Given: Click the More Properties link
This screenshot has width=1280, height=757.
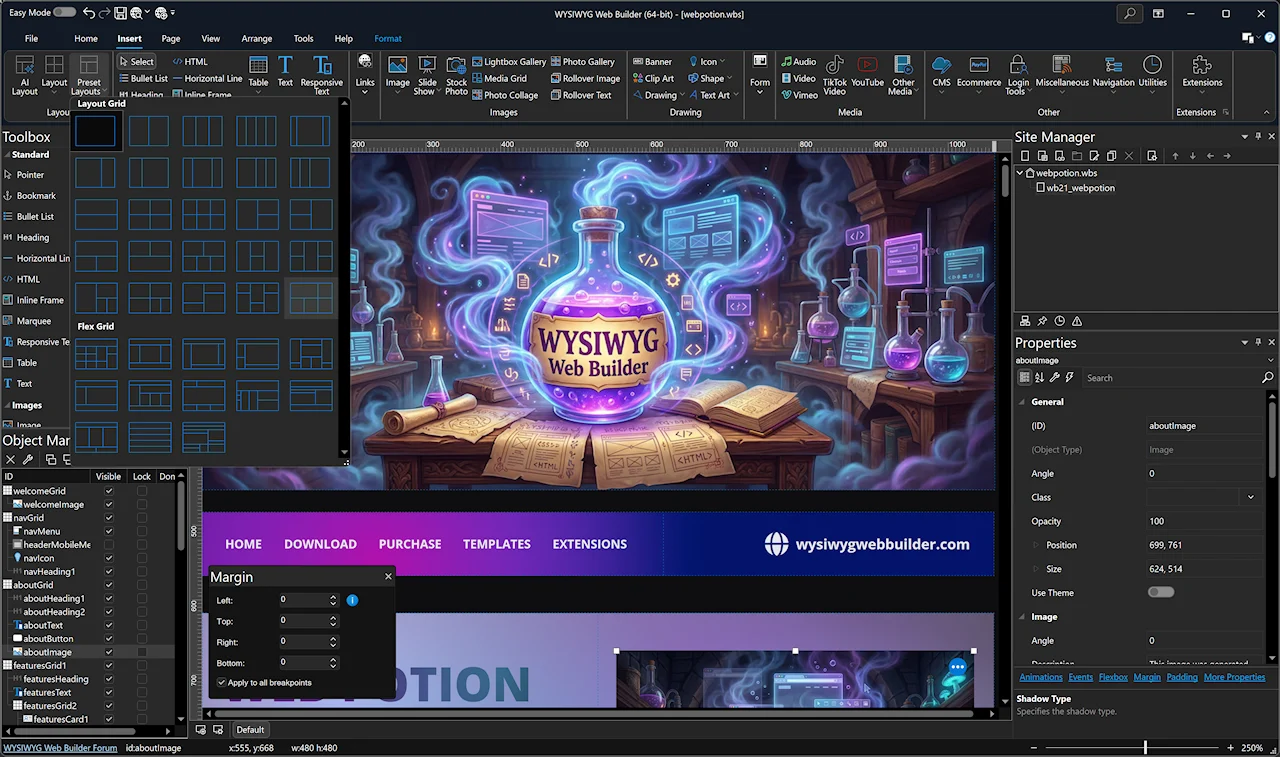Looking at the screenshot, I should click(x=1234, y=677).
